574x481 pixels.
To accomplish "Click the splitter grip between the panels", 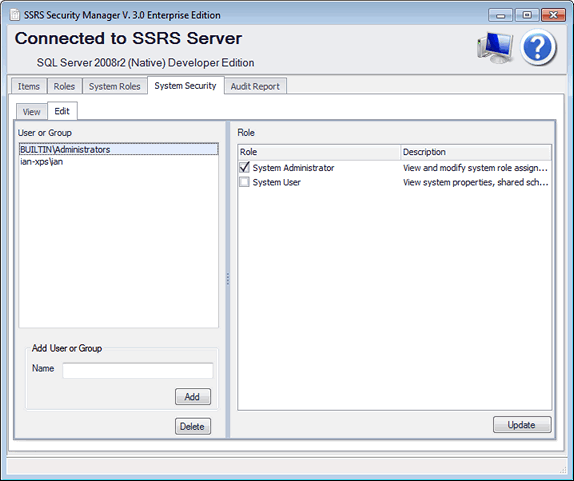I will tap(228, 279).
